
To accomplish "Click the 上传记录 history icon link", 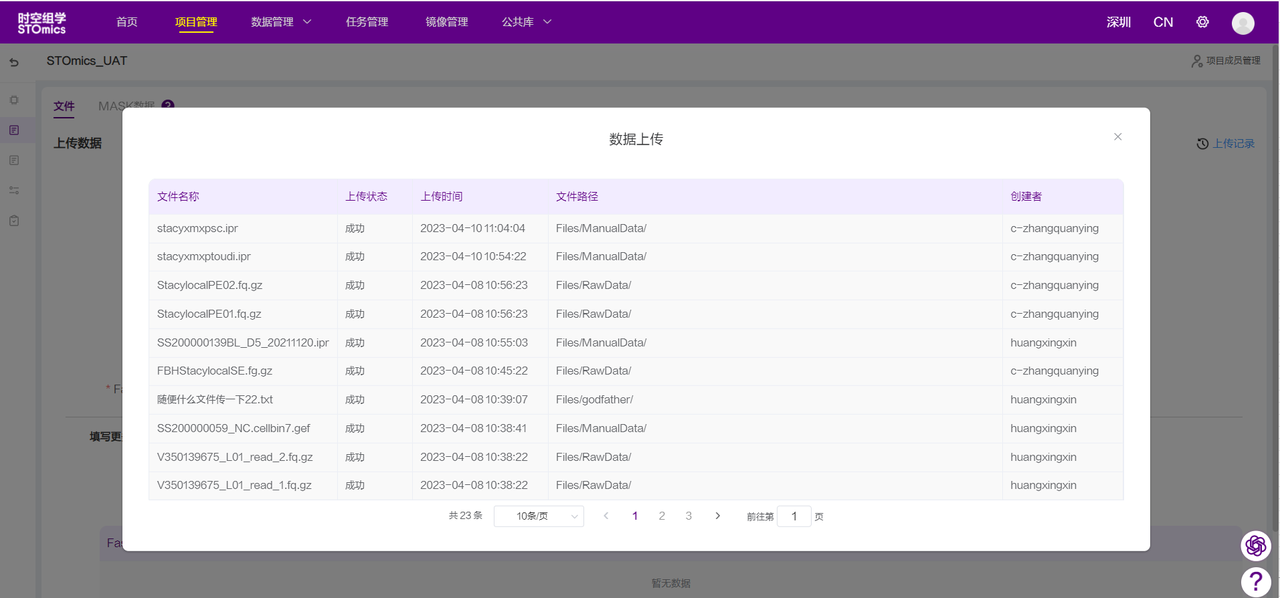I will [x=1225, y=144].
